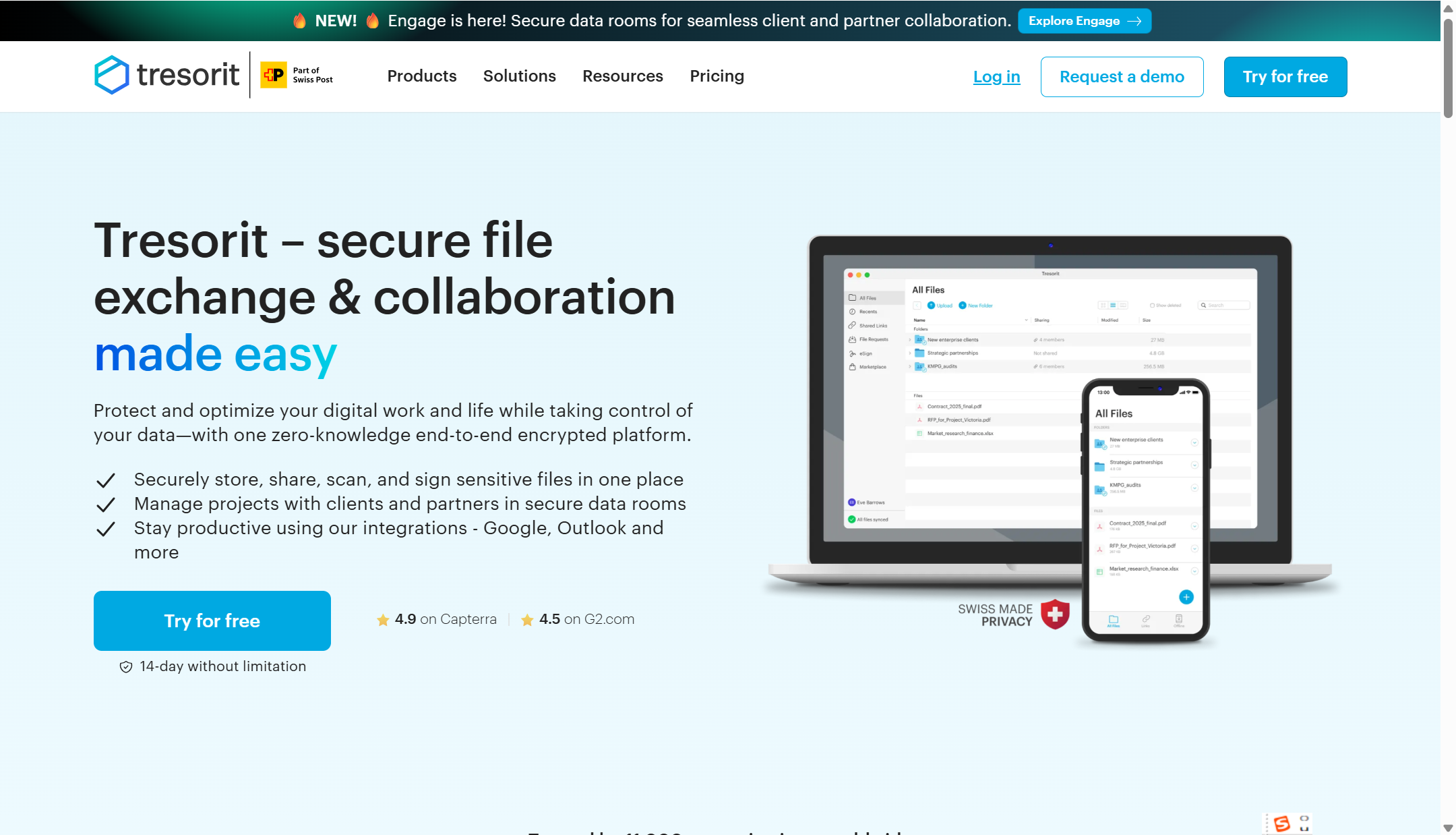Screen dimensions: 1456x835
Task: Click the blue plus button on phone mockup
Action: pos(1186,597)
